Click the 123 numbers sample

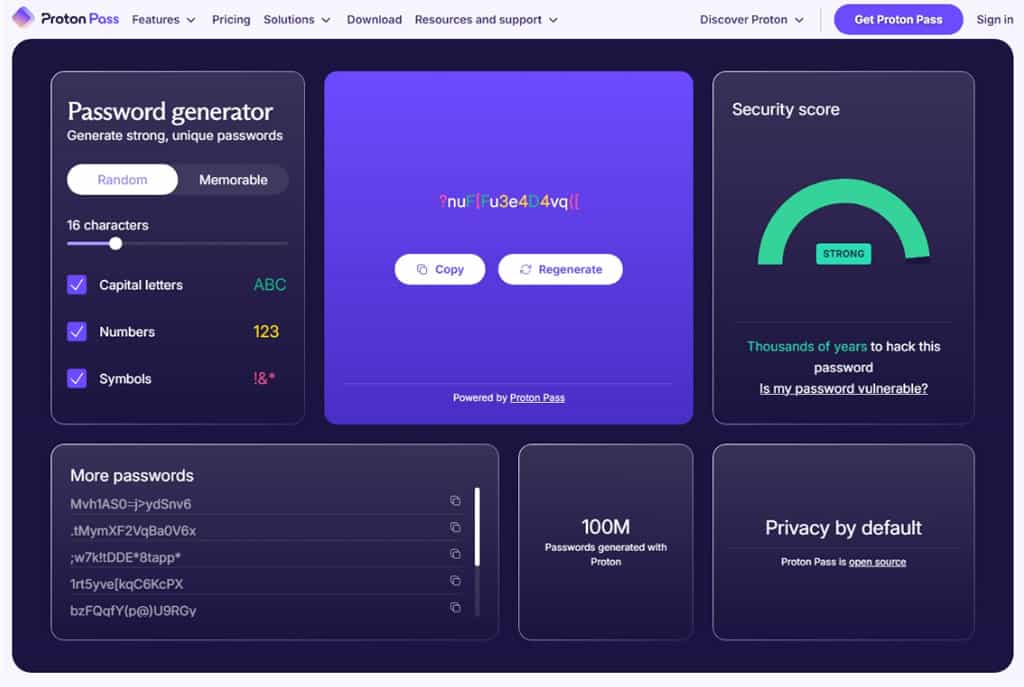(x=266, y=332)
